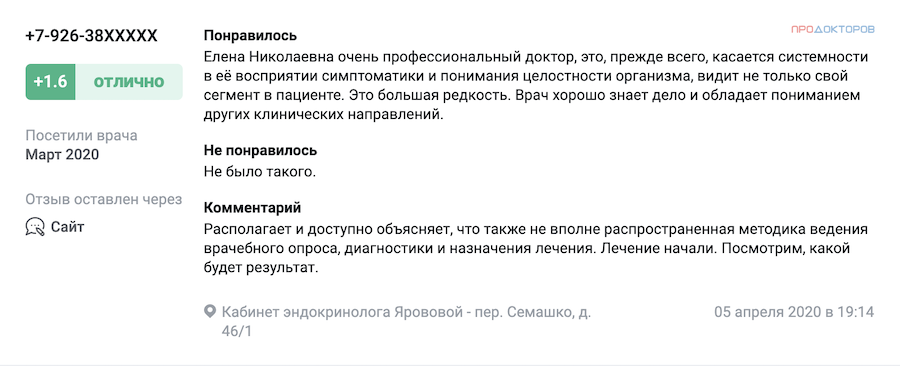Open the ПроДокторов watermark logo
Viewport: 900px width, 367px height.
coord(832,29)
